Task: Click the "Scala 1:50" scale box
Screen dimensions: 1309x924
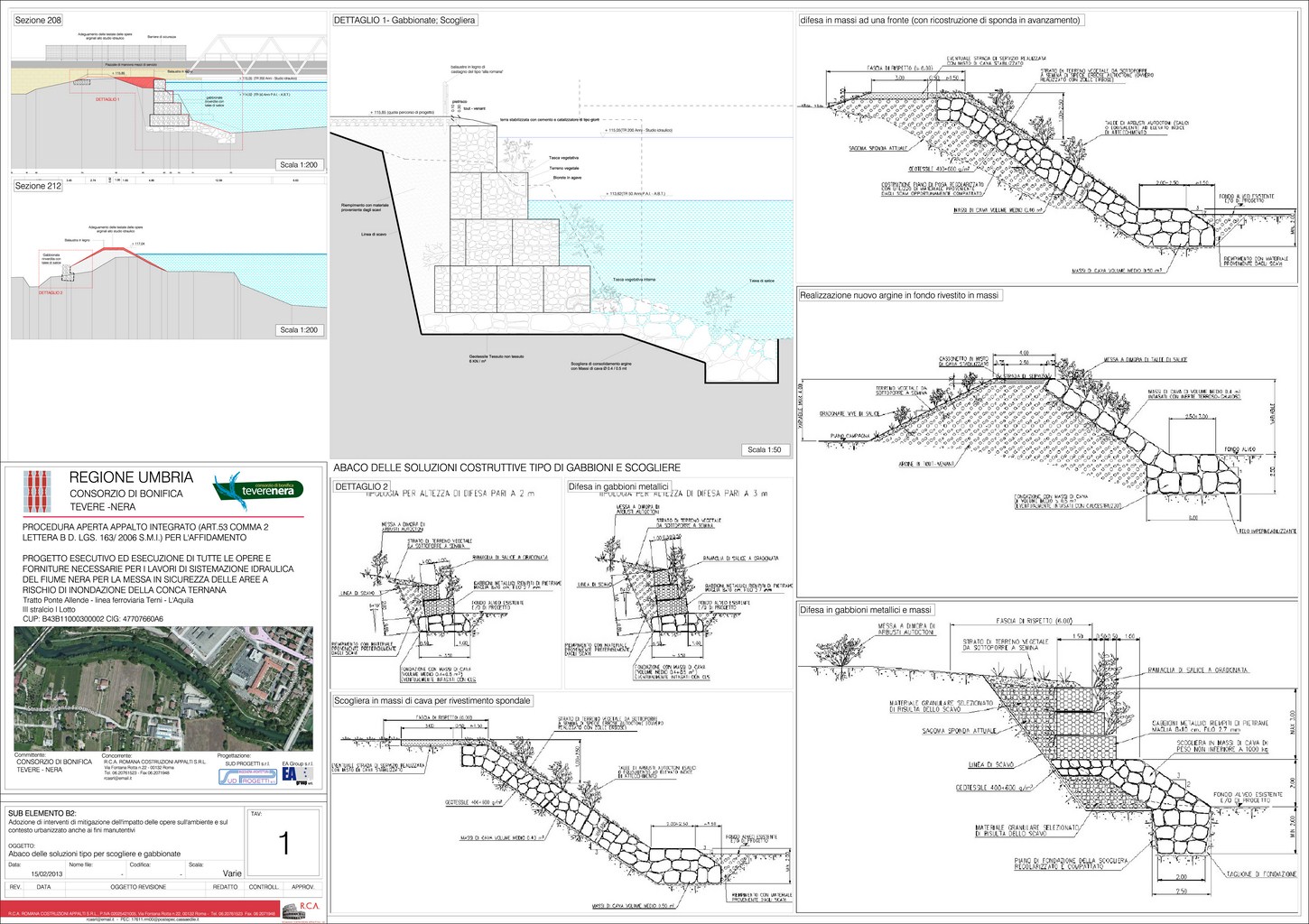Action: coord(765,449)
